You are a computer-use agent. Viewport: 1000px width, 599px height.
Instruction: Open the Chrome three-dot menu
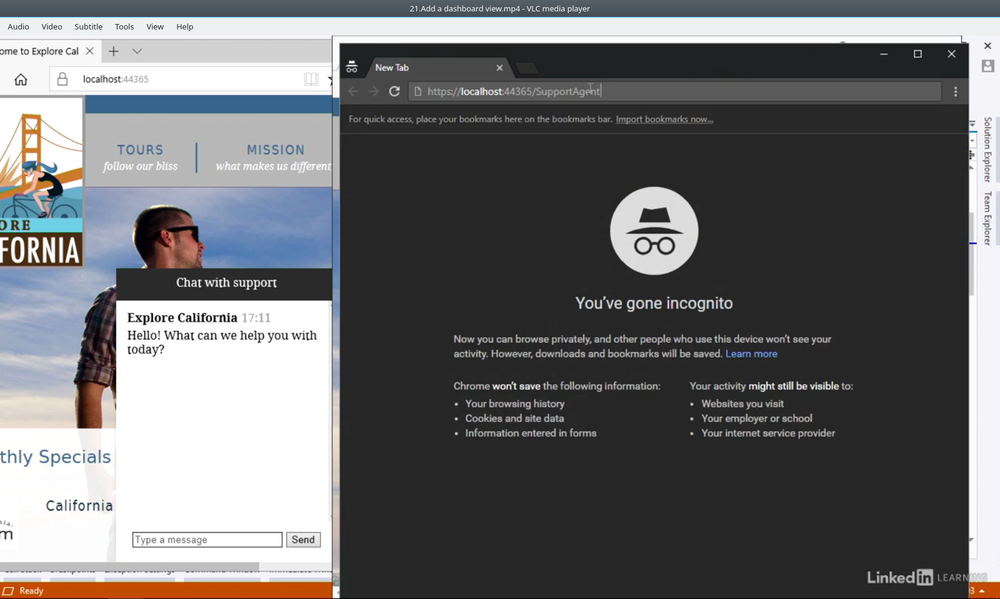(x=955, y=91)
